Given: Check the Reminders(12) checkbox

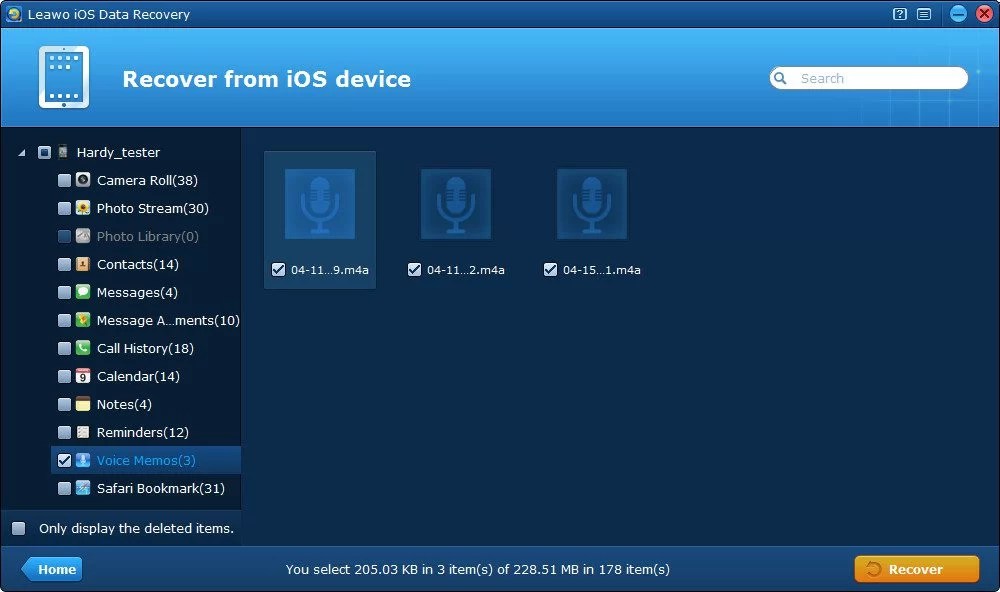Looking at the screenshot, I should pyautogui.click(x=64, y=432).
